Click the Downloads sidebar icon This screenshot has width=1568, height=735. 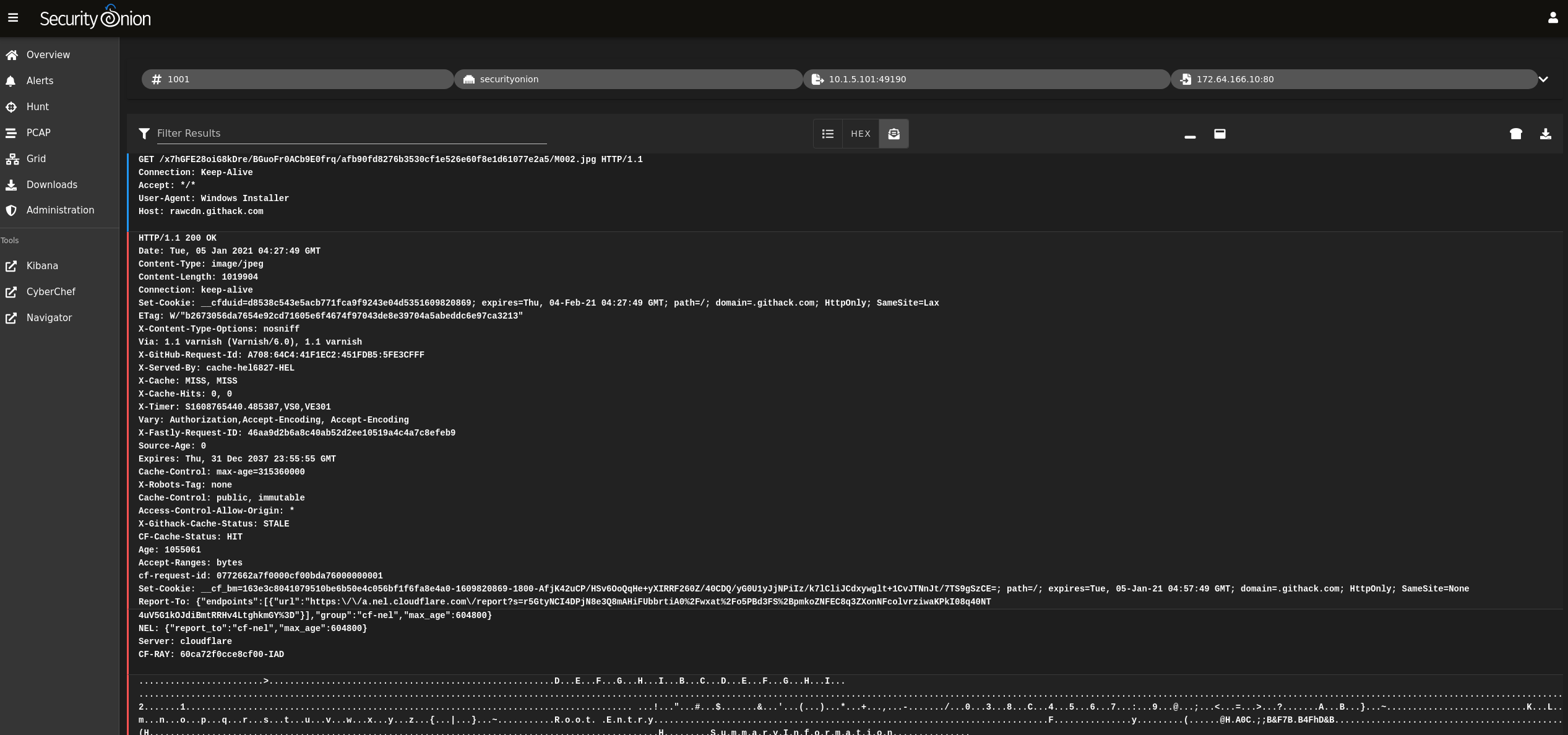(11, 185)
